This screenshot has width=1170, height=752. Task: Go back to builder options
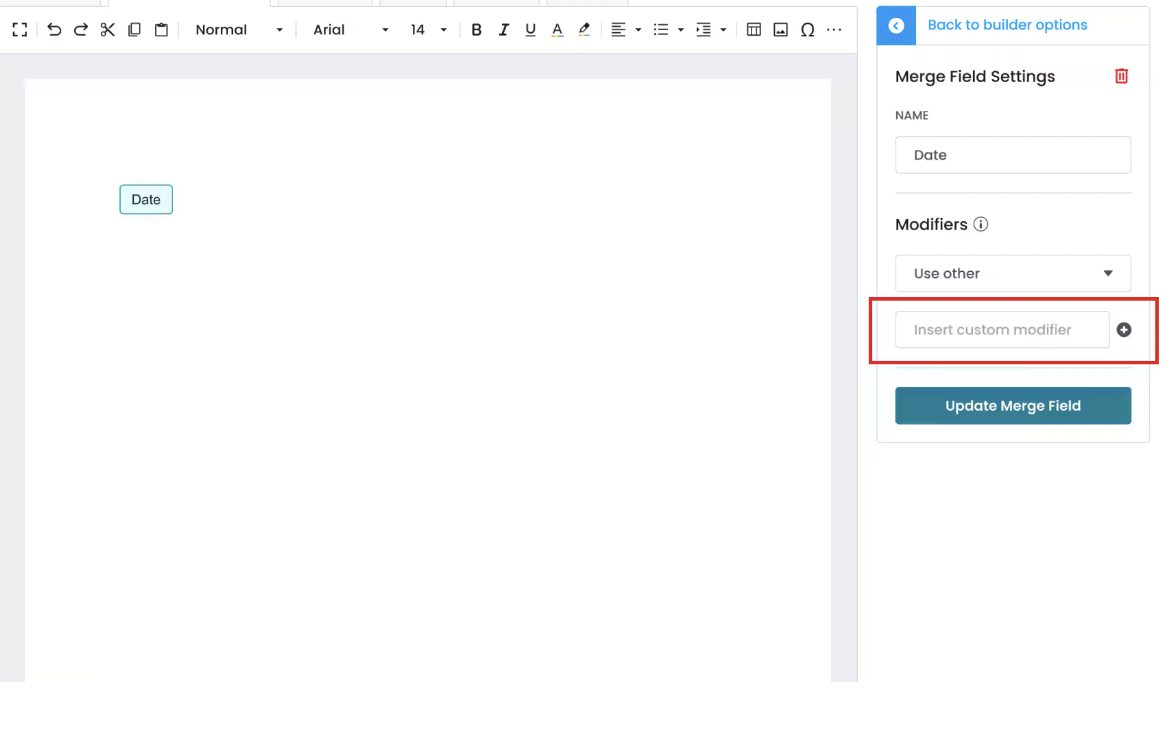[x=1007, y=24]
